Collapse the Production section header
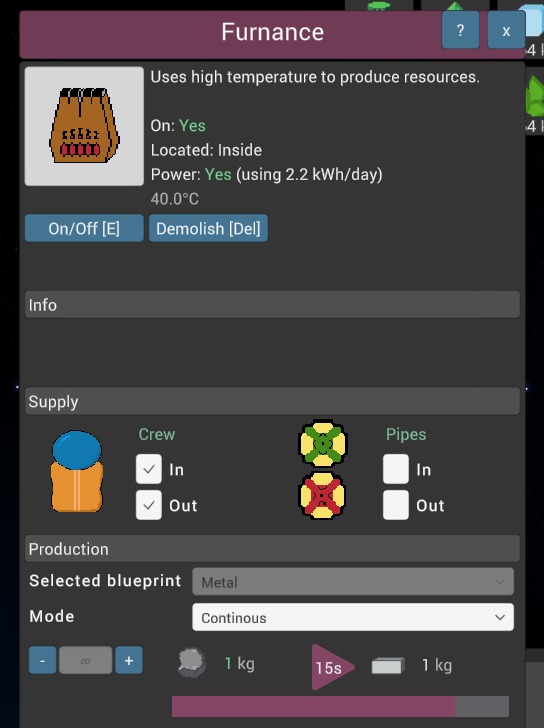This screenshot has width=544, height=728. [x=272, y=549]
